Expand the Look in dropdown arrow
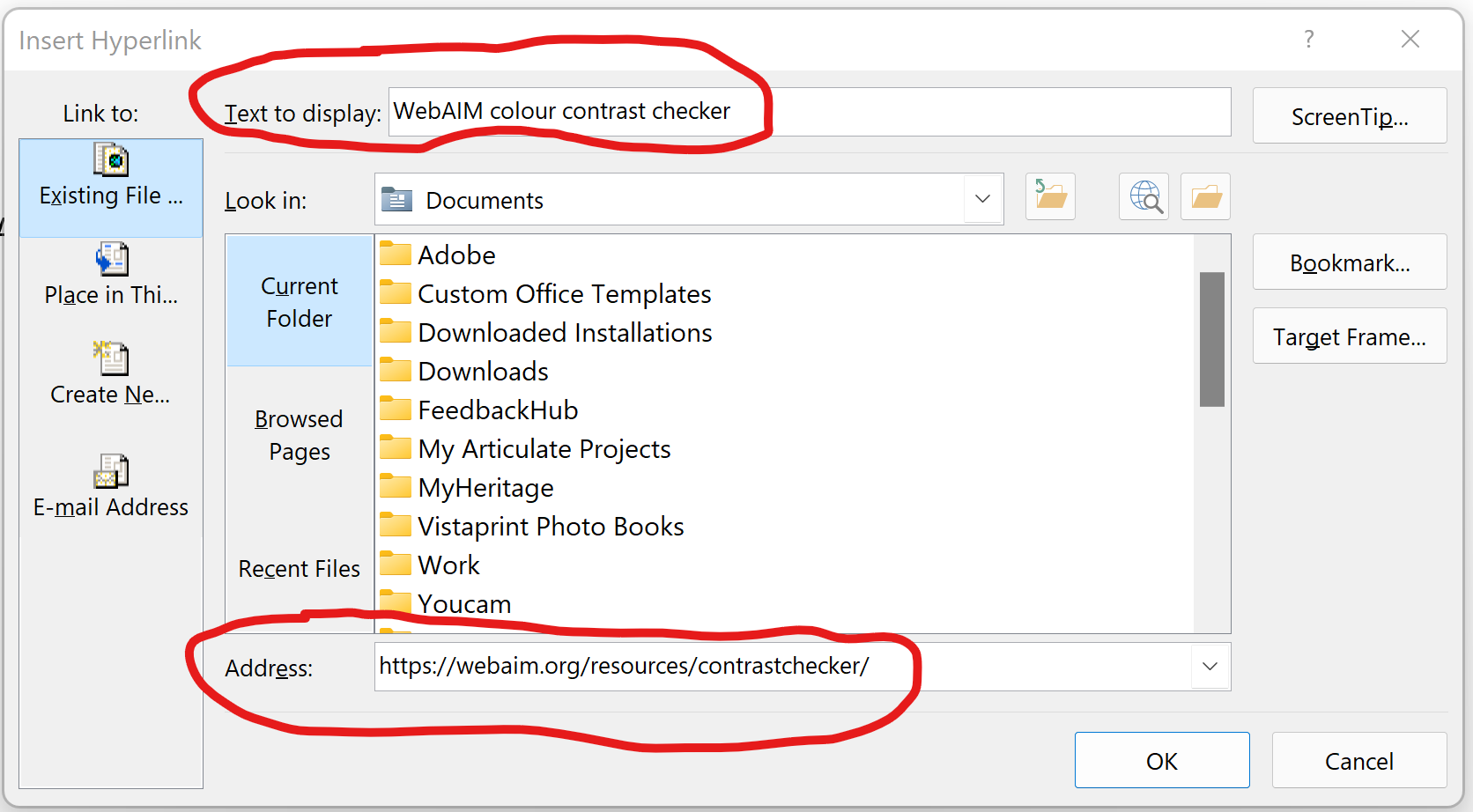Viewport: 1473px width, 812px height. coord(983,199)
